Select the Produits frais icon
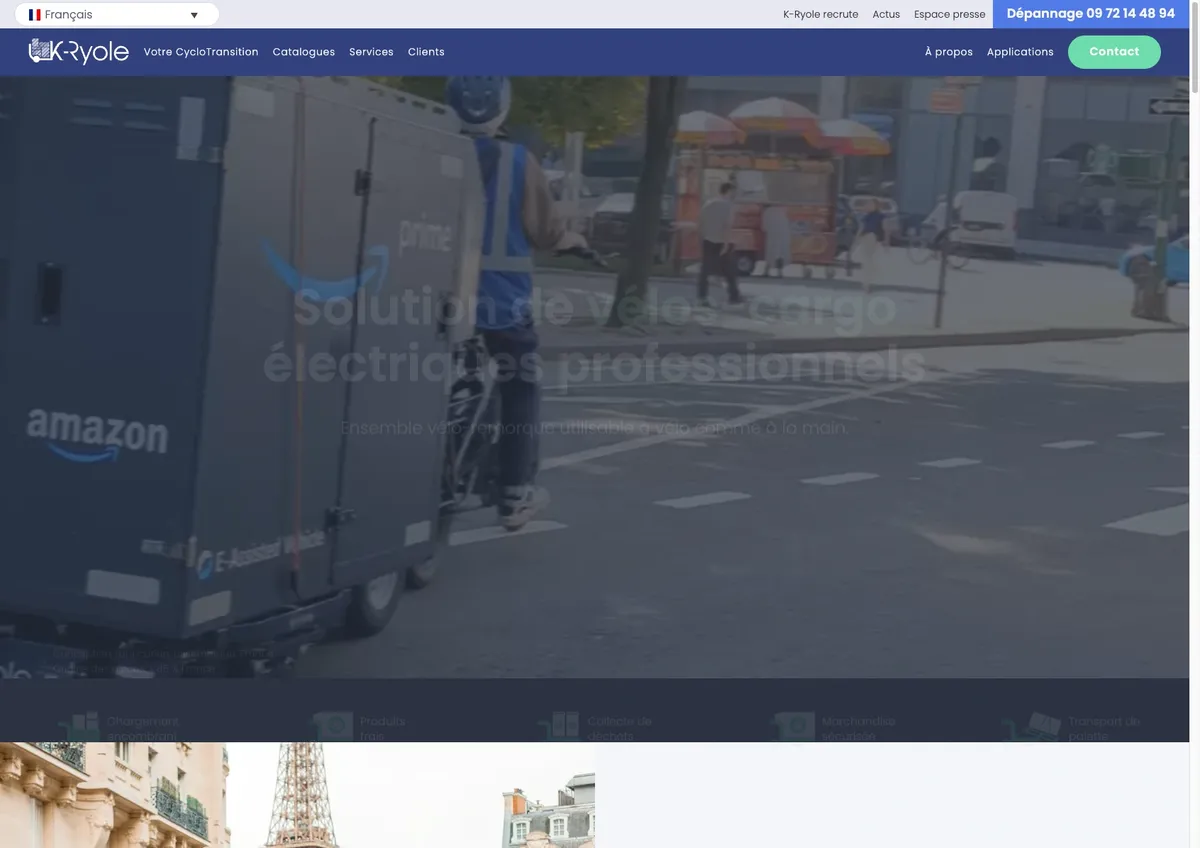This screenshot has width=1200, height=848. (x=332, y=727)
